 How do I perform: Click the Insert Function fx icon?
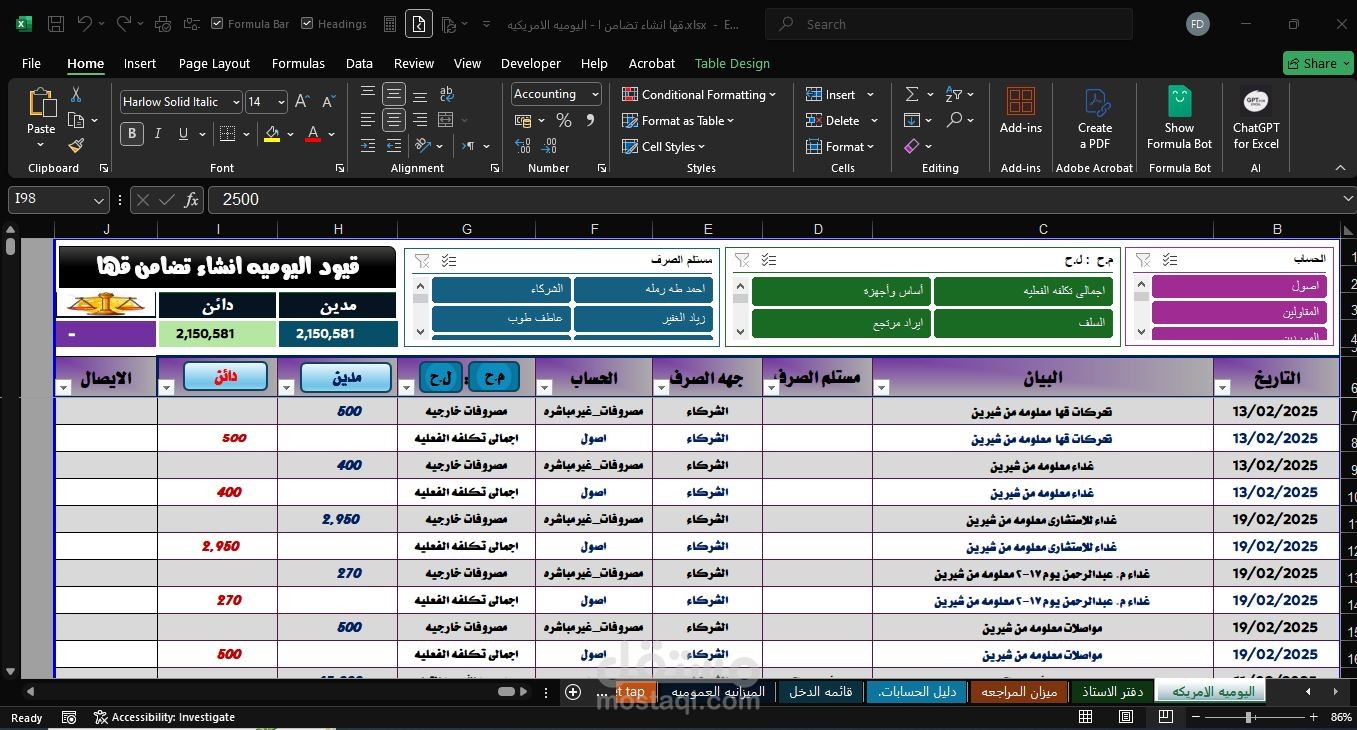coord(192,200)
